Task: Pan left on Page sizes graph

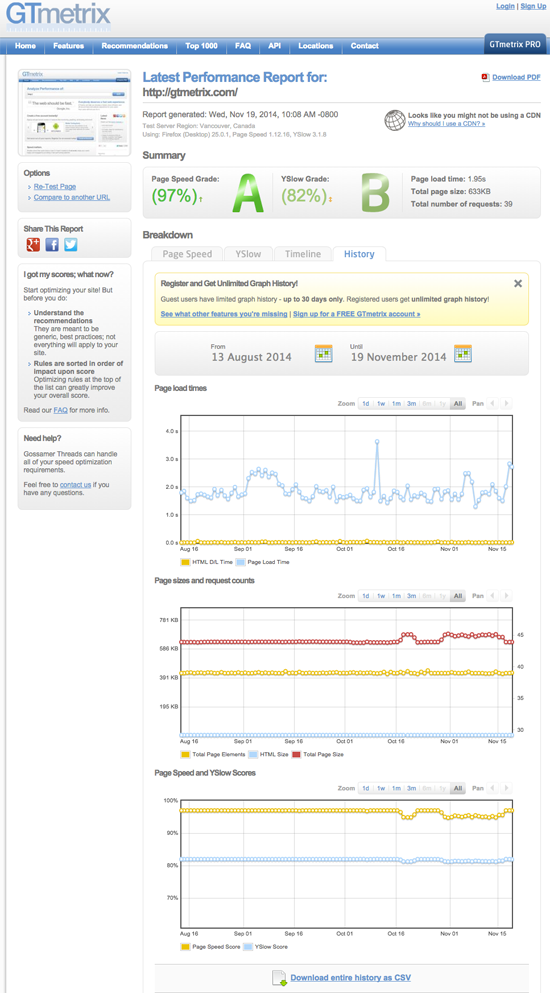Action: click(492, 596)
